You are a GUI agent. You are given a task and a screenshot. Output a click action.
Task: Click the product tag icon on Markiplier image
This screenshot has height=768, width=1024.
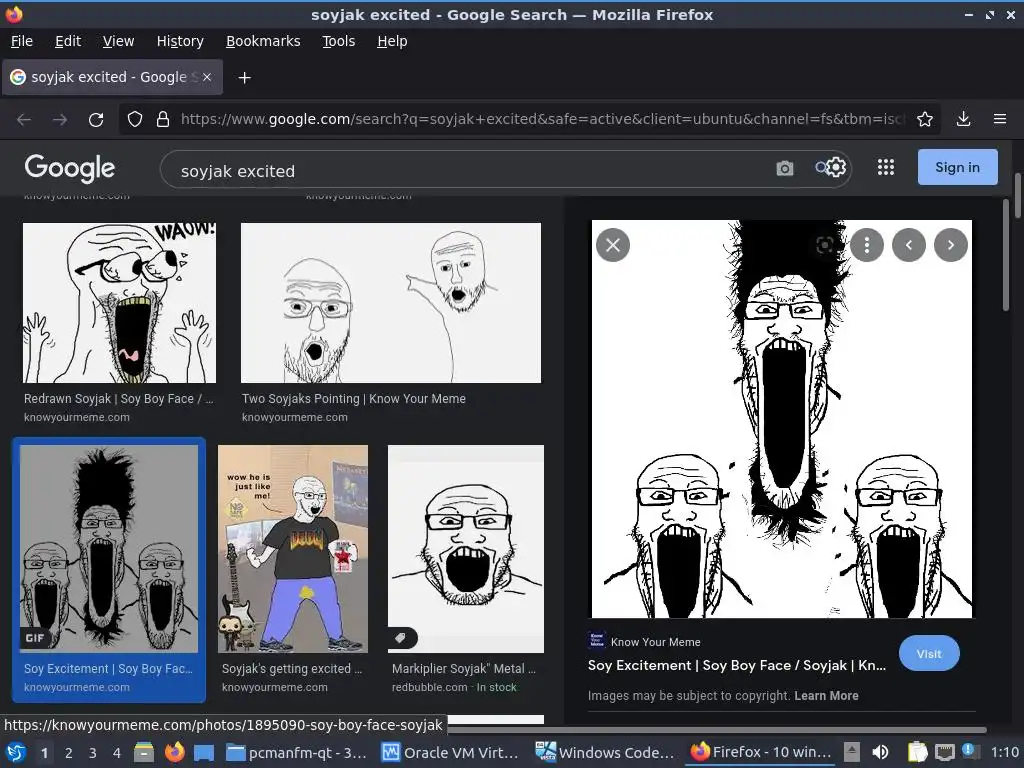402,637
